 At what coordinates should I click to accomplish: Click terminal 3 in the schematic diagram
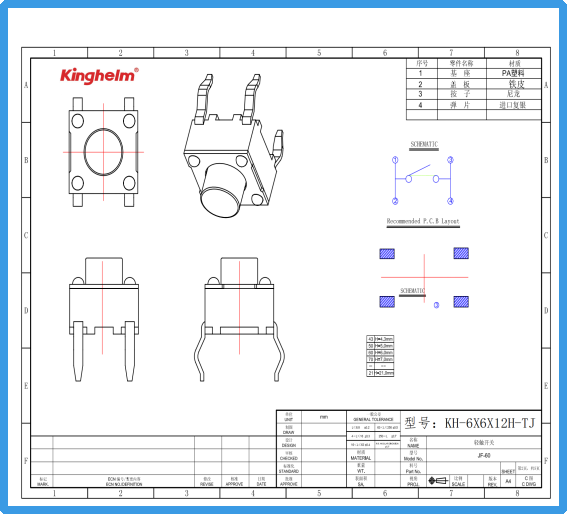451,160
